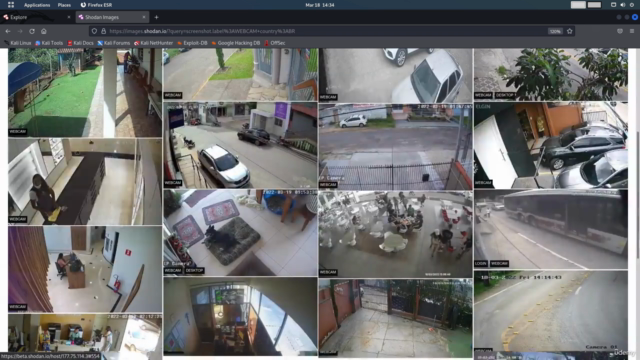
Task: Open Kali NetHunter bookmark
Action: click(153, 43)
